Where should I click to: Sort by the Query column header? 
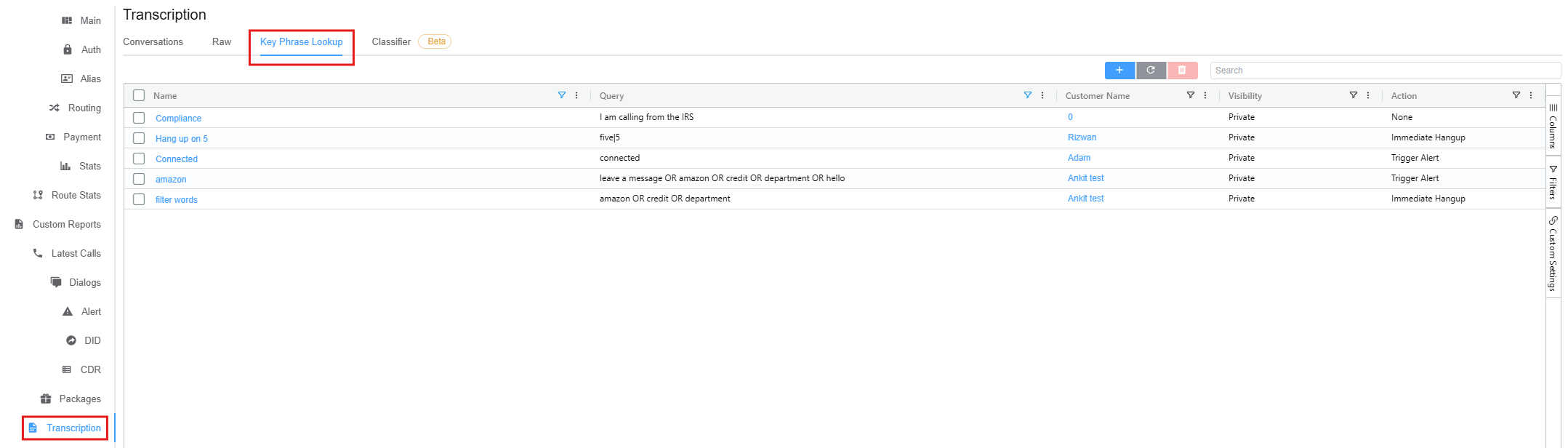611,96
